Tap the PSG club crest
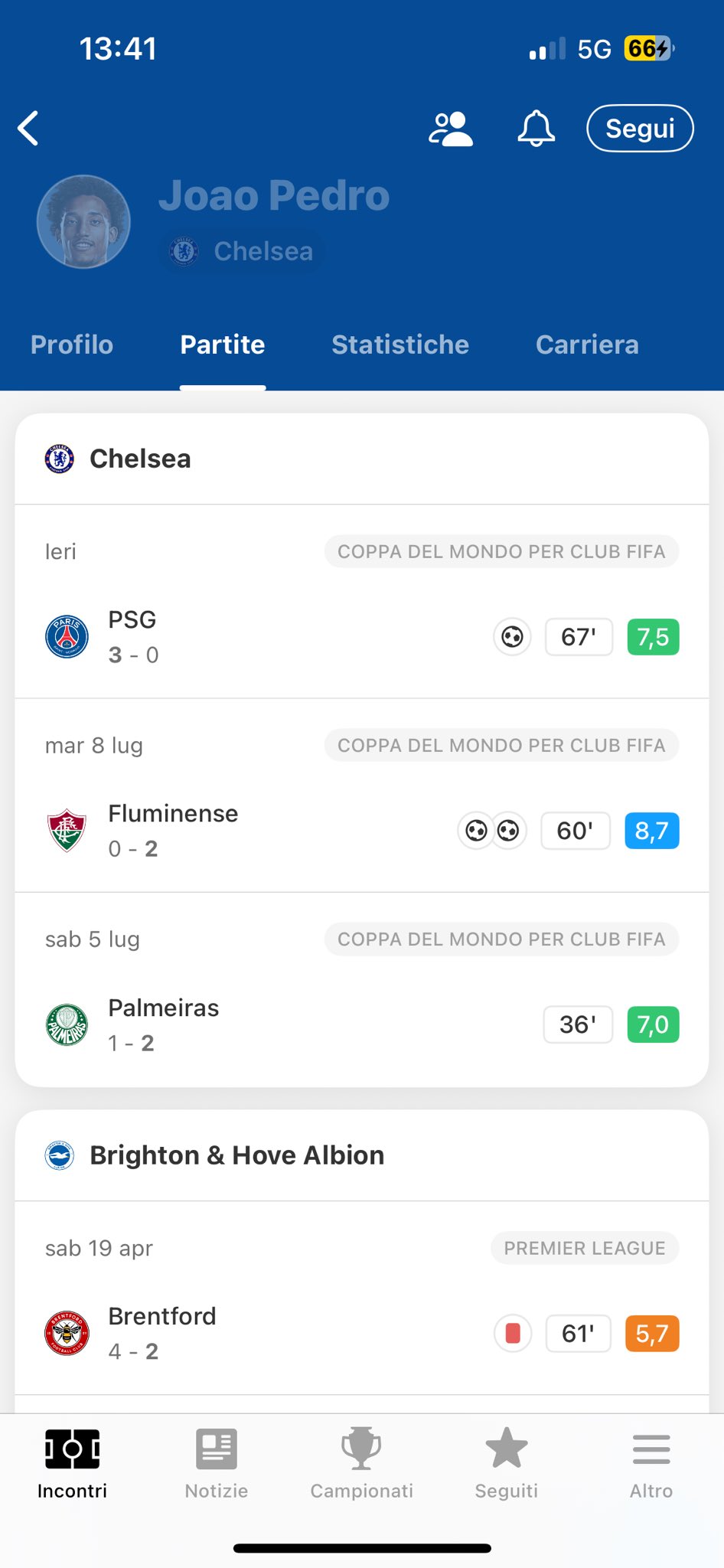The width and height of the screenshot is (724, 1568). pyautogui.click(x=67, y=637)
